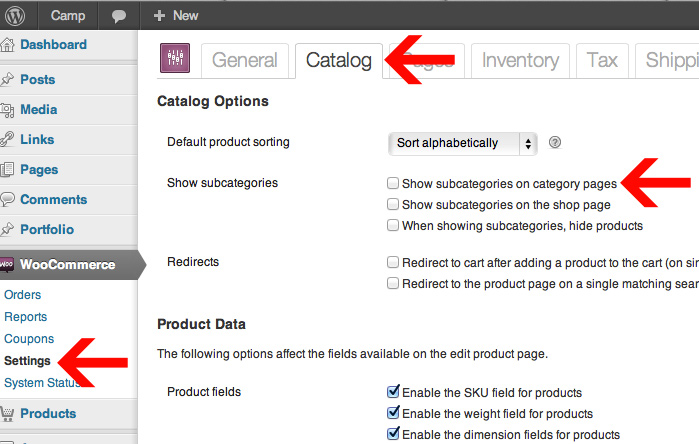This screenshot has width=699, height=444.
Task: Click the Posts pushpin icon in sidebar
Action: (x=8, y=79)
